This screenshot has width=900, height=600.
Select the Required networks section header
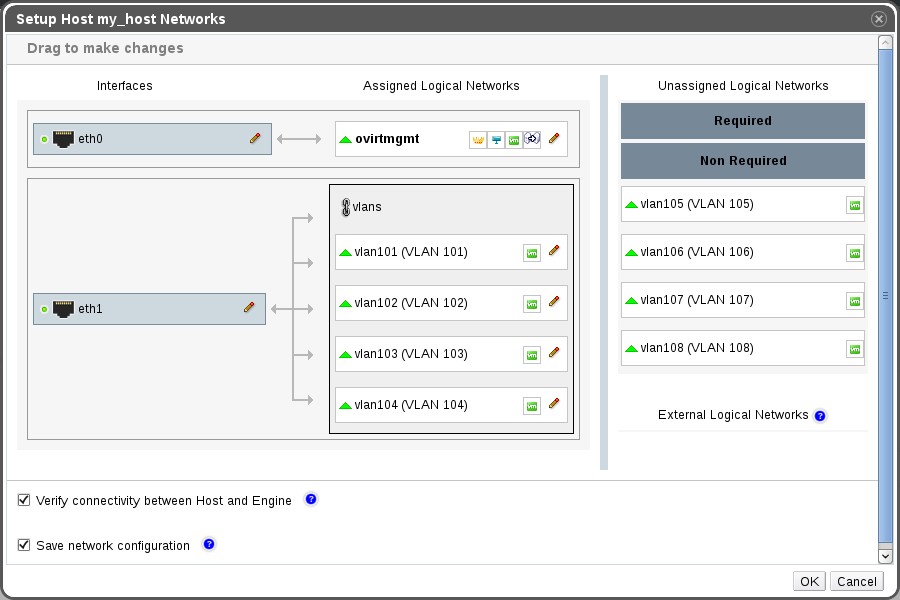tap(742, 121)
